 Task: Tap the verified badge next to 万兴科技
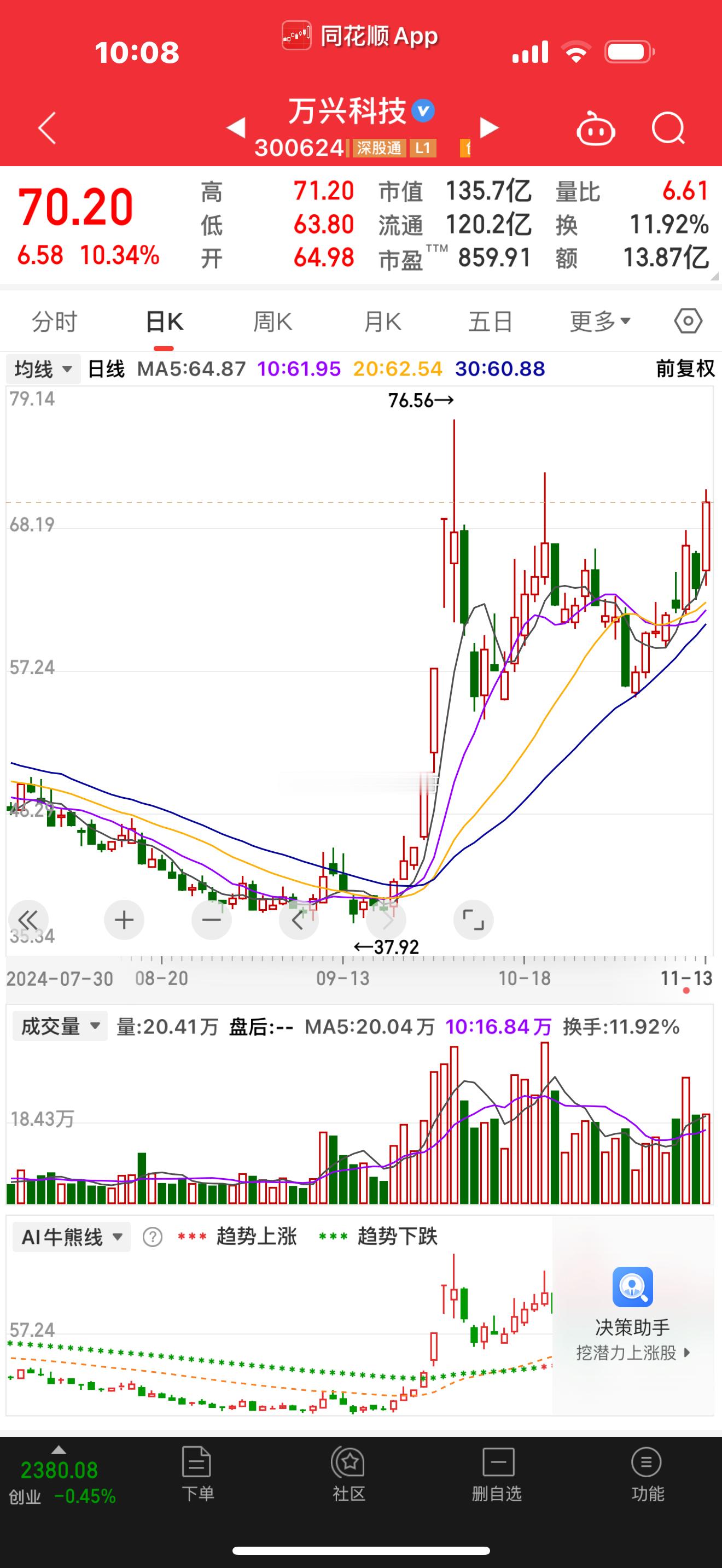pos(423,111)
